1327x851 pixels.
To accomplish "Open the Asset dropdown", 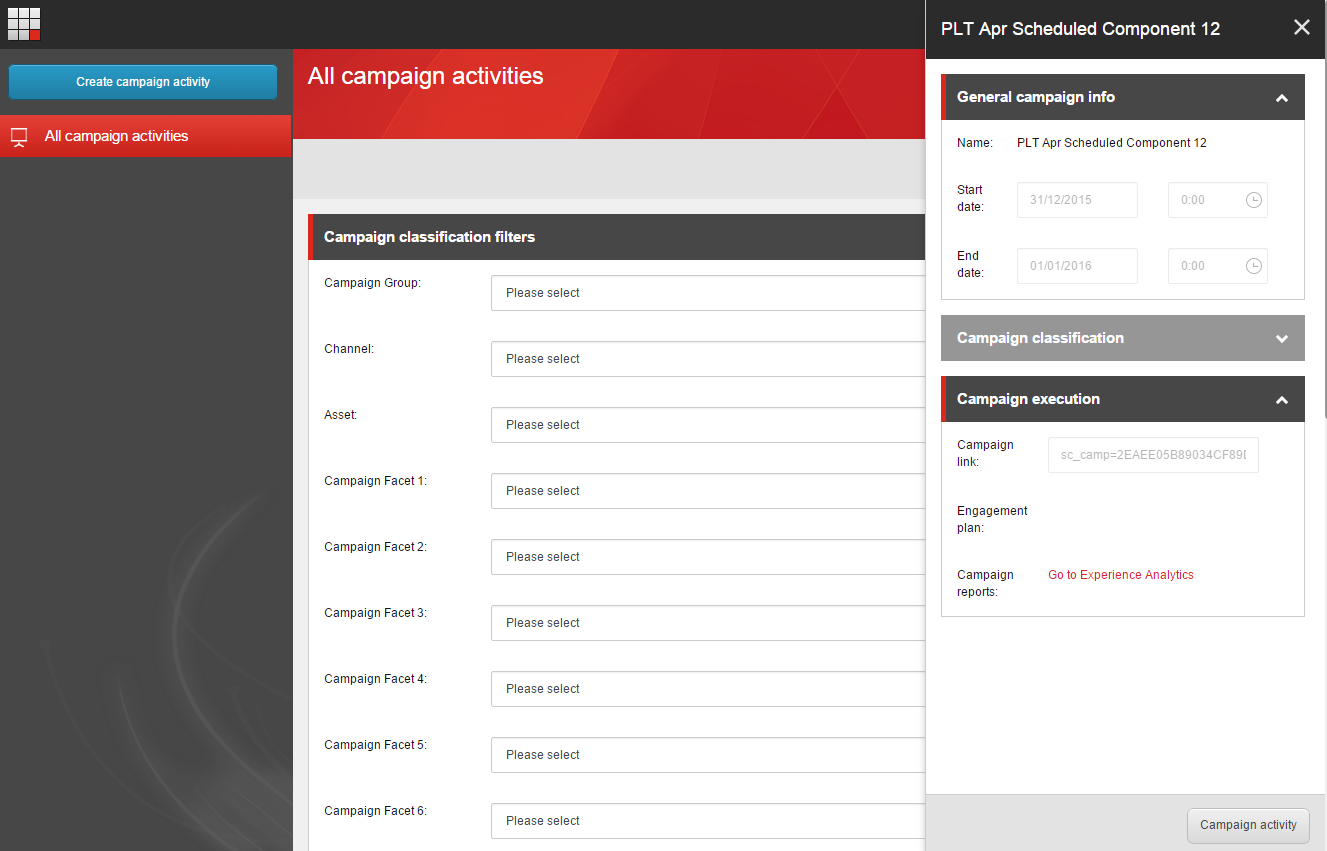I will point(708,425).
